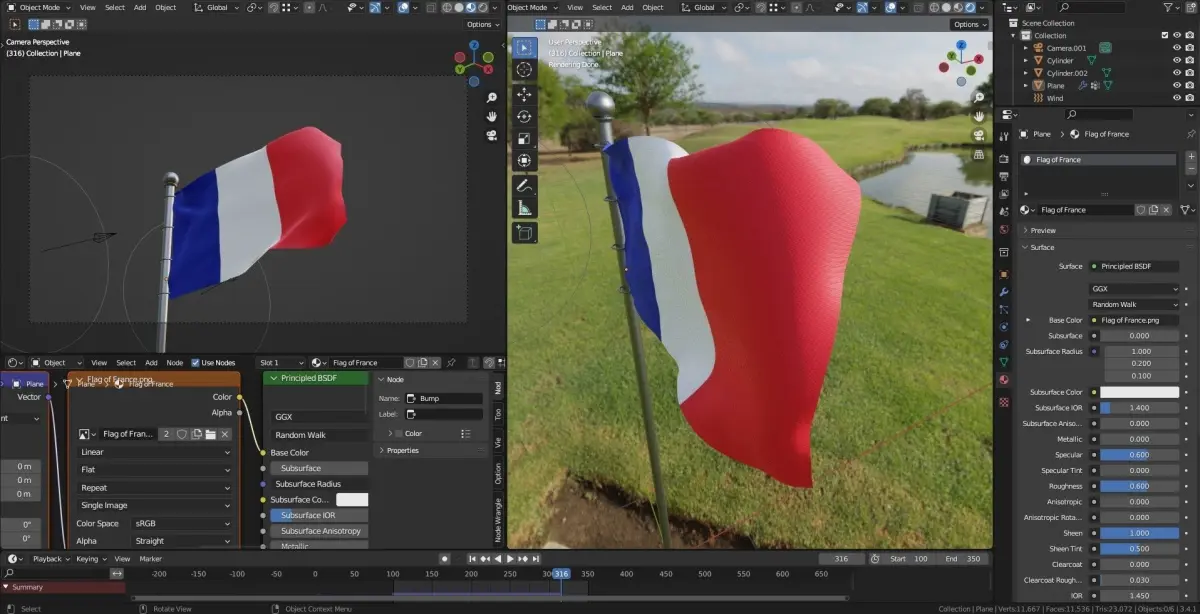Expand the Cylinder.002 outliner row
This screenshot has width=1200, height=614.
[1025, 73]
